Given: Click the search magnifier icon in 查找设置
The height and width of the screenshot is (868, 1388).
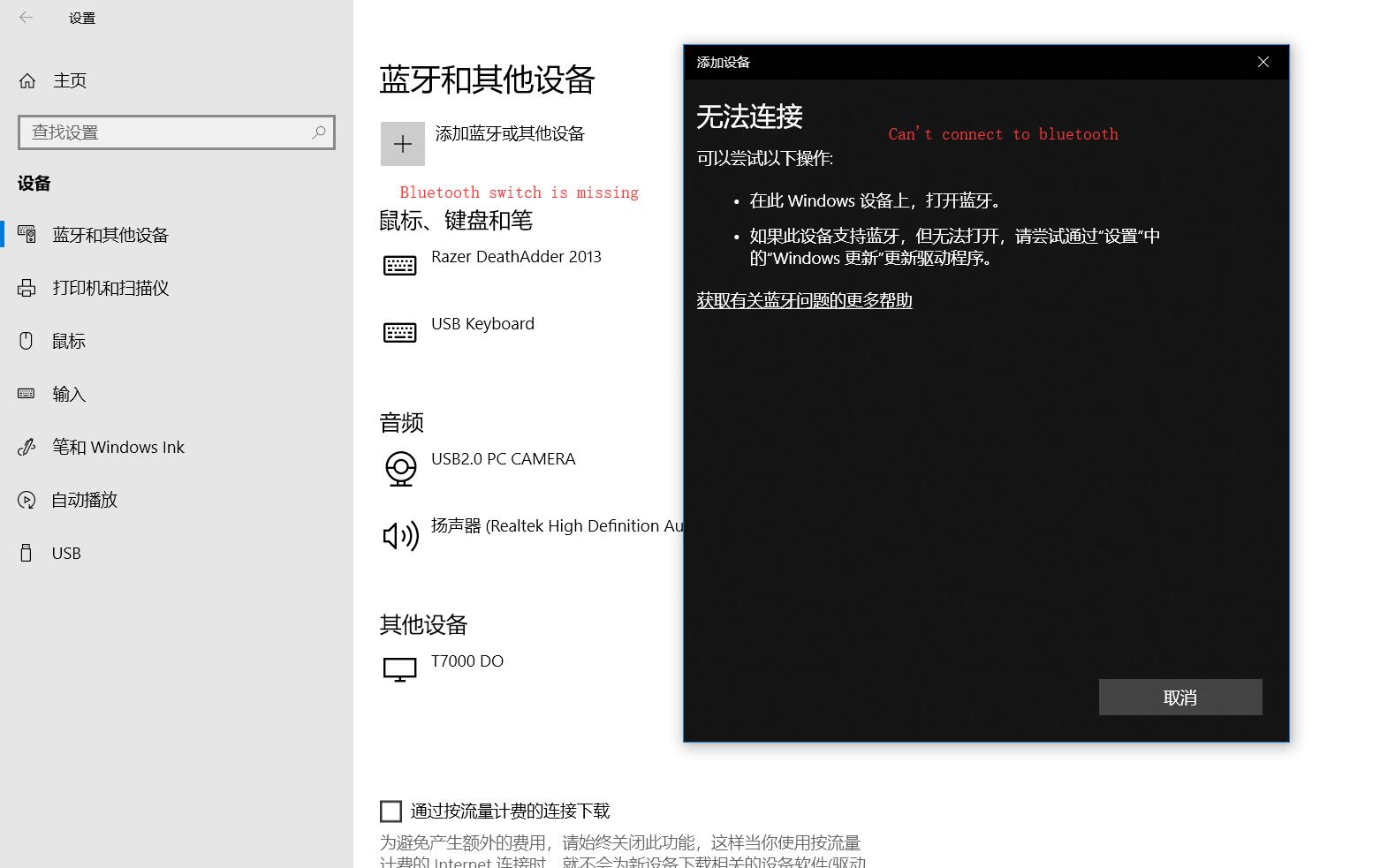Looking at the screenshot, I should click(319, 132).
